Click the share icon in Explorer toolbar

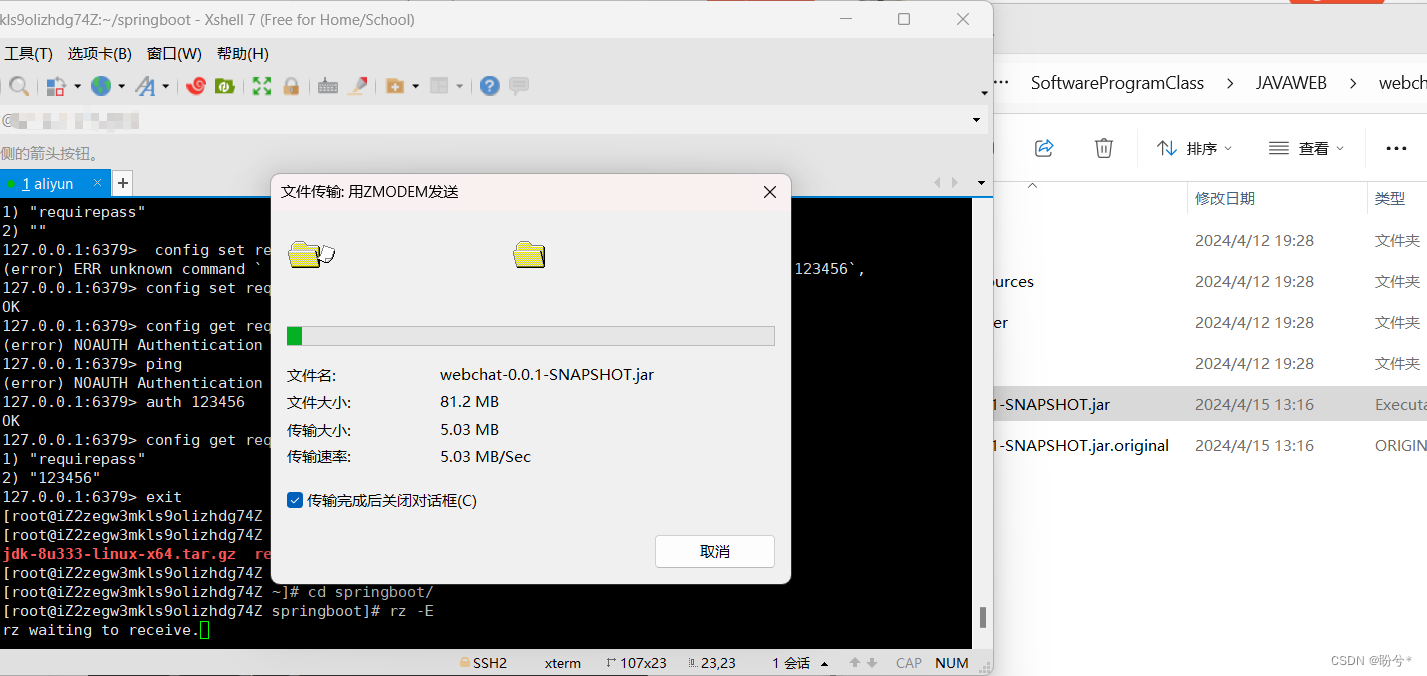click(1044, 148)
